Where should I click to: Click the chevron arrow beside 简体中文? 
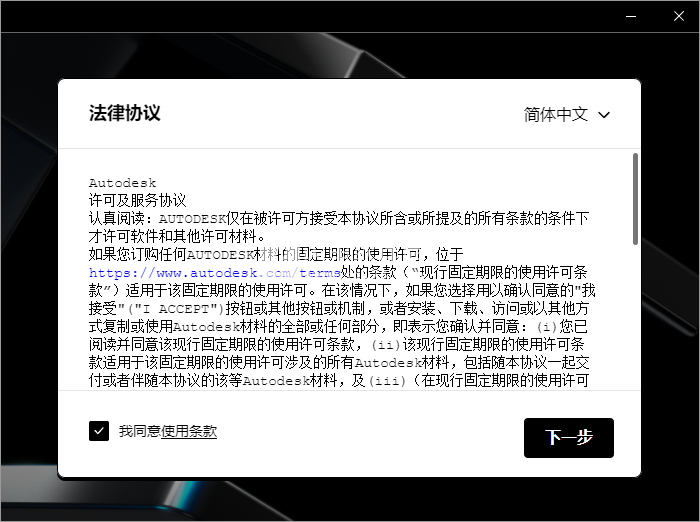(604, 115)
